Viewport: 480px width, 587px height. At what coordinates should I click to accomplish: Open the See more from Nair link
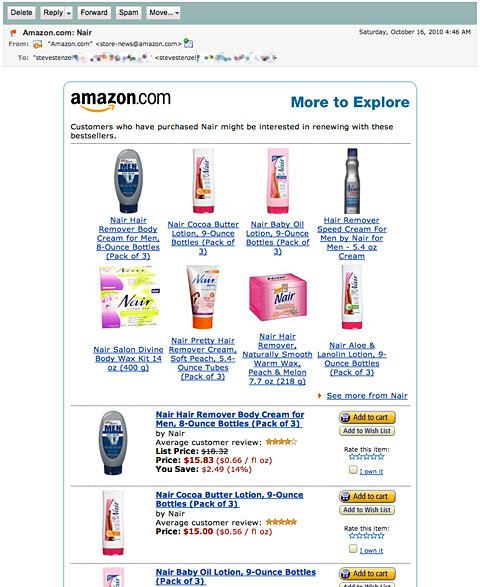coord(367,396)
